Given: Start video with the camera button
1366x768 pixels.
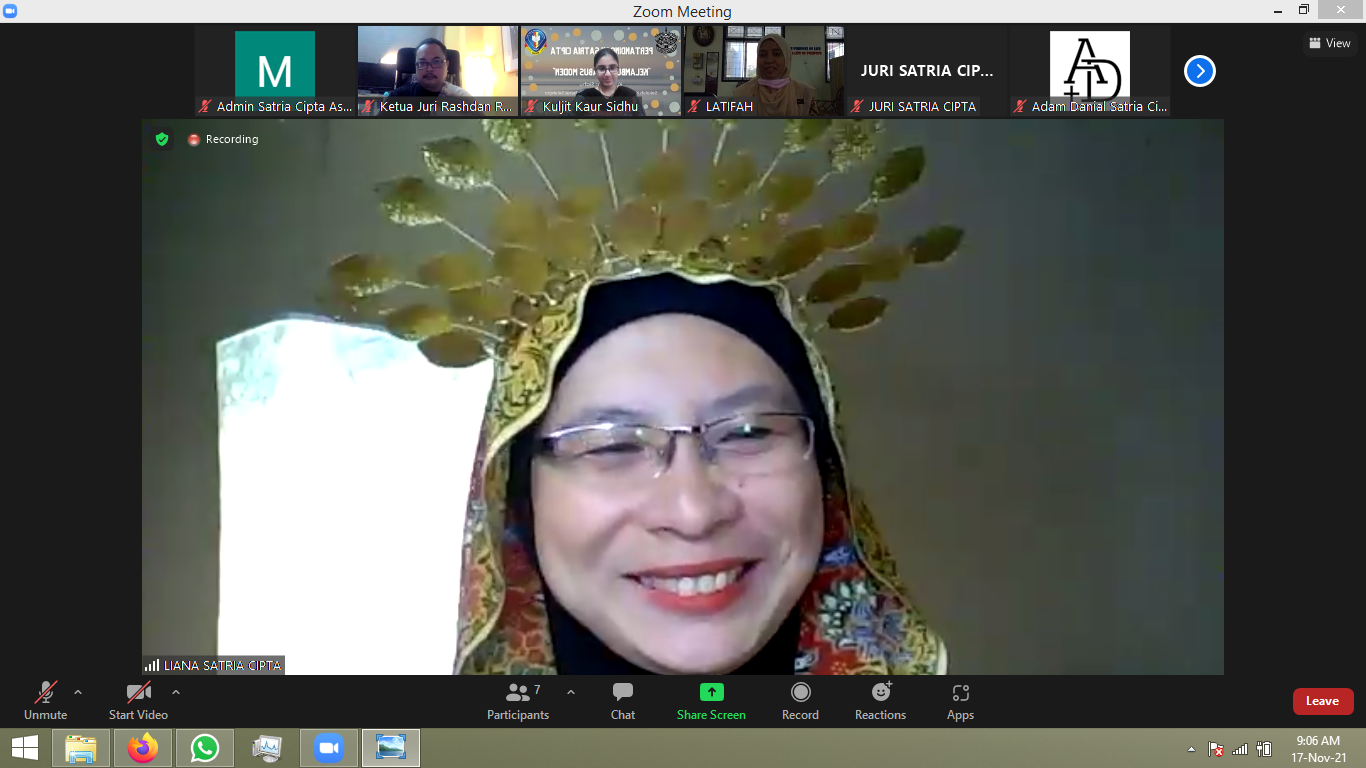Looking at the screenshot, I should 138,700.
